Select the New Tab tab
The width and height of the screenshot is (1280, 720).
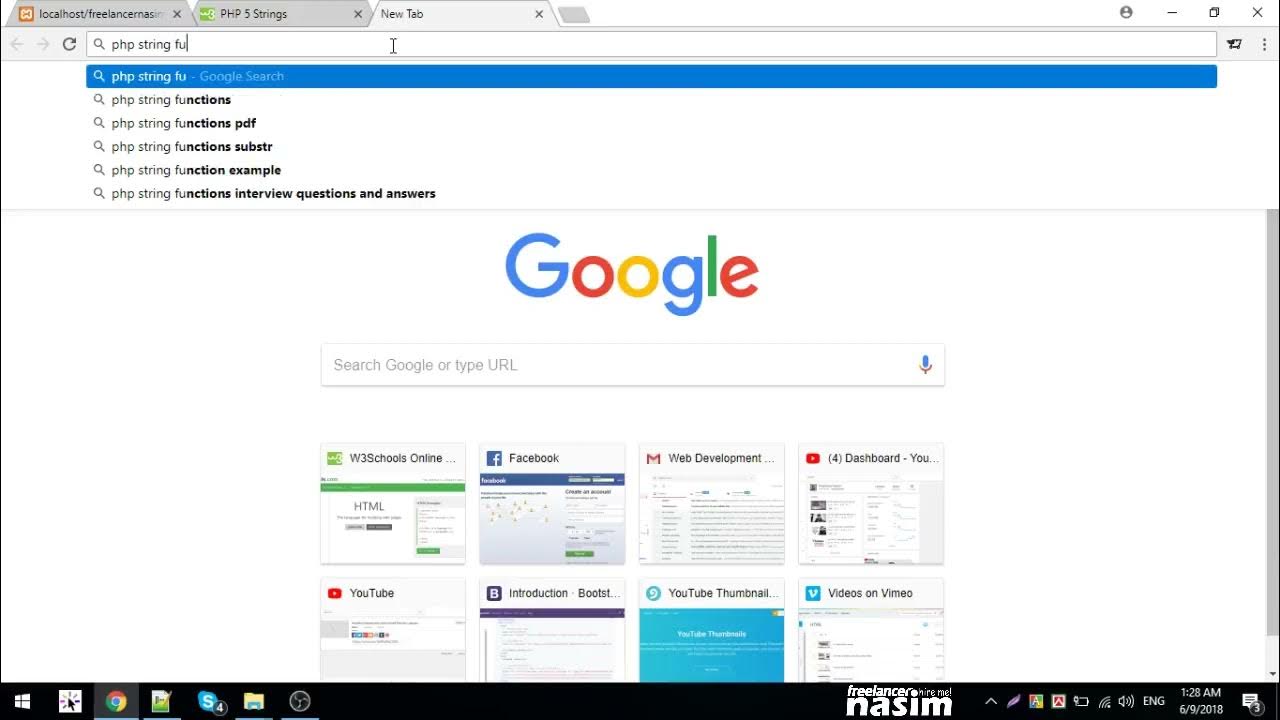tap(462, 14)
